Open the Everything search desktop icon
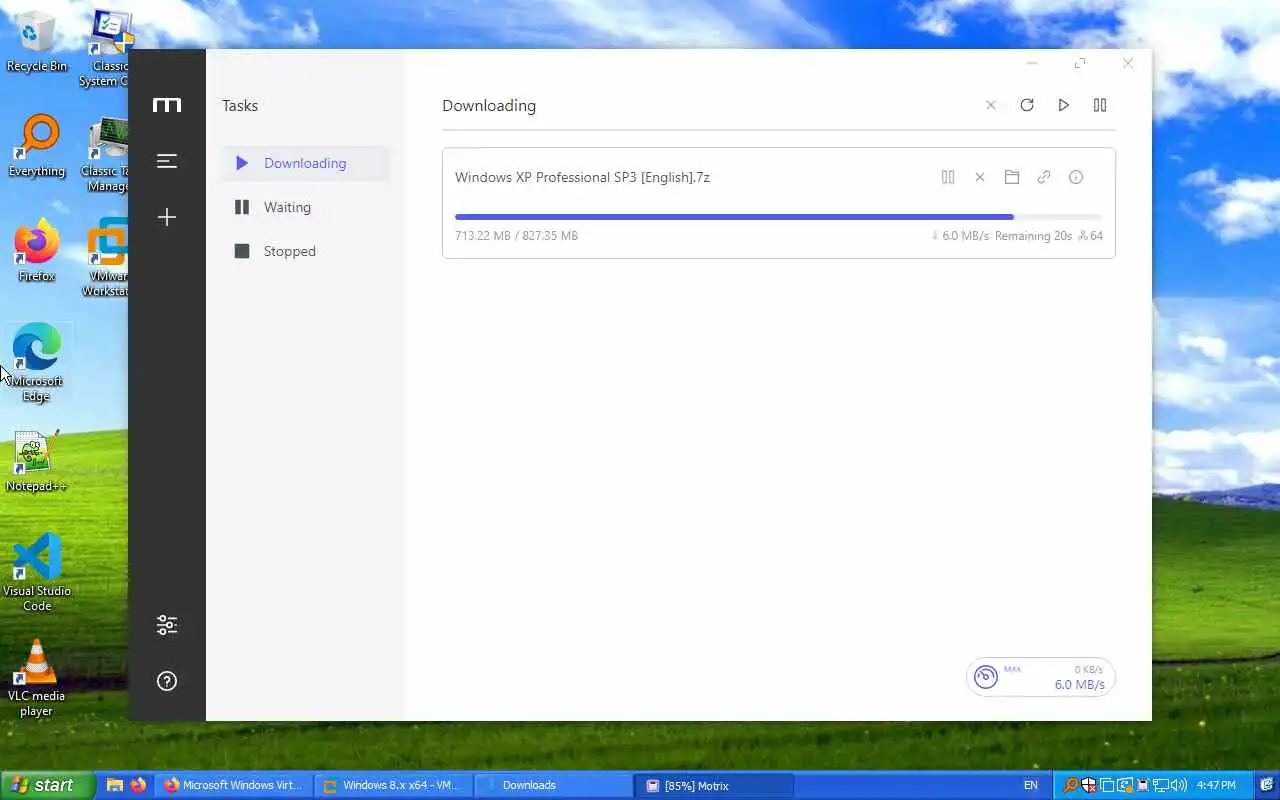Screen dimensions: 1280x800 (x=37, y=147)
